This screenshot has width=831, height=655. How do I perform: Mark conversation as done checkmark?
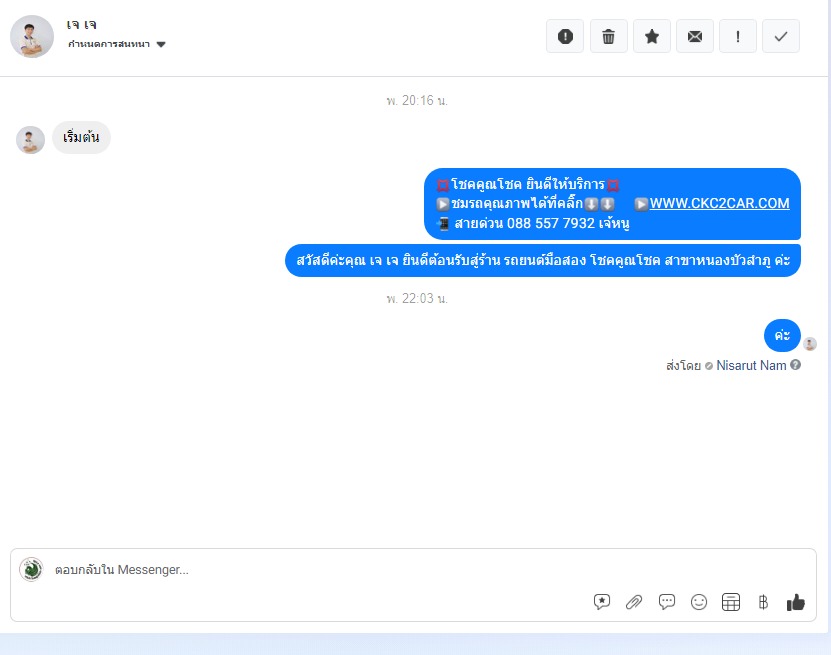tap(781, 37)
